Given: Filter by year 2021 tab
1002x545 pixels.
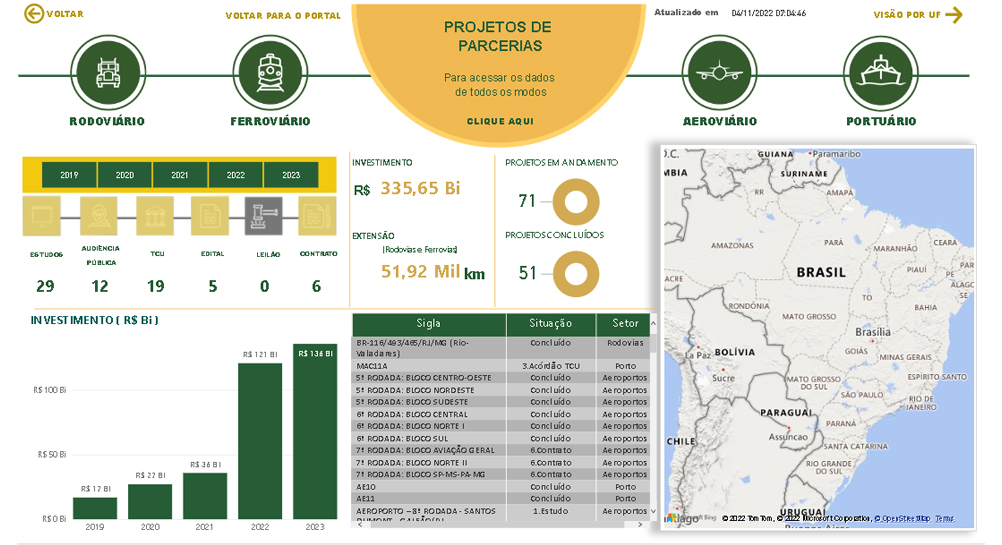Looking at the screenshot, I should (180, 175).
